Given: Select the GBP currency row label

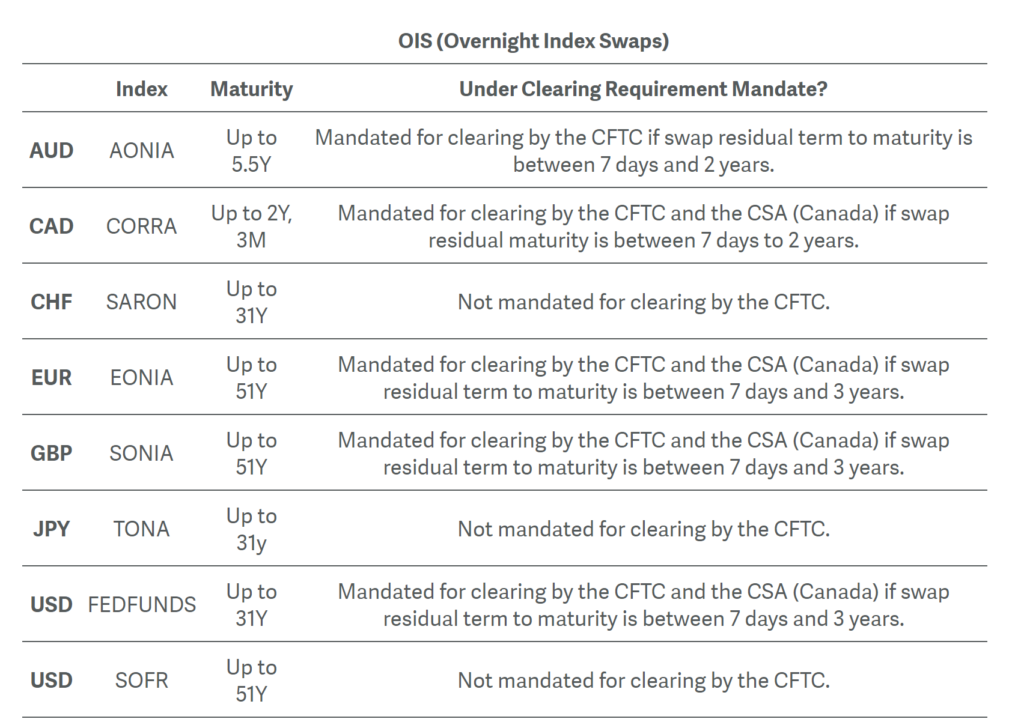Looking at the screenshot, I should (x=52, y=453).
